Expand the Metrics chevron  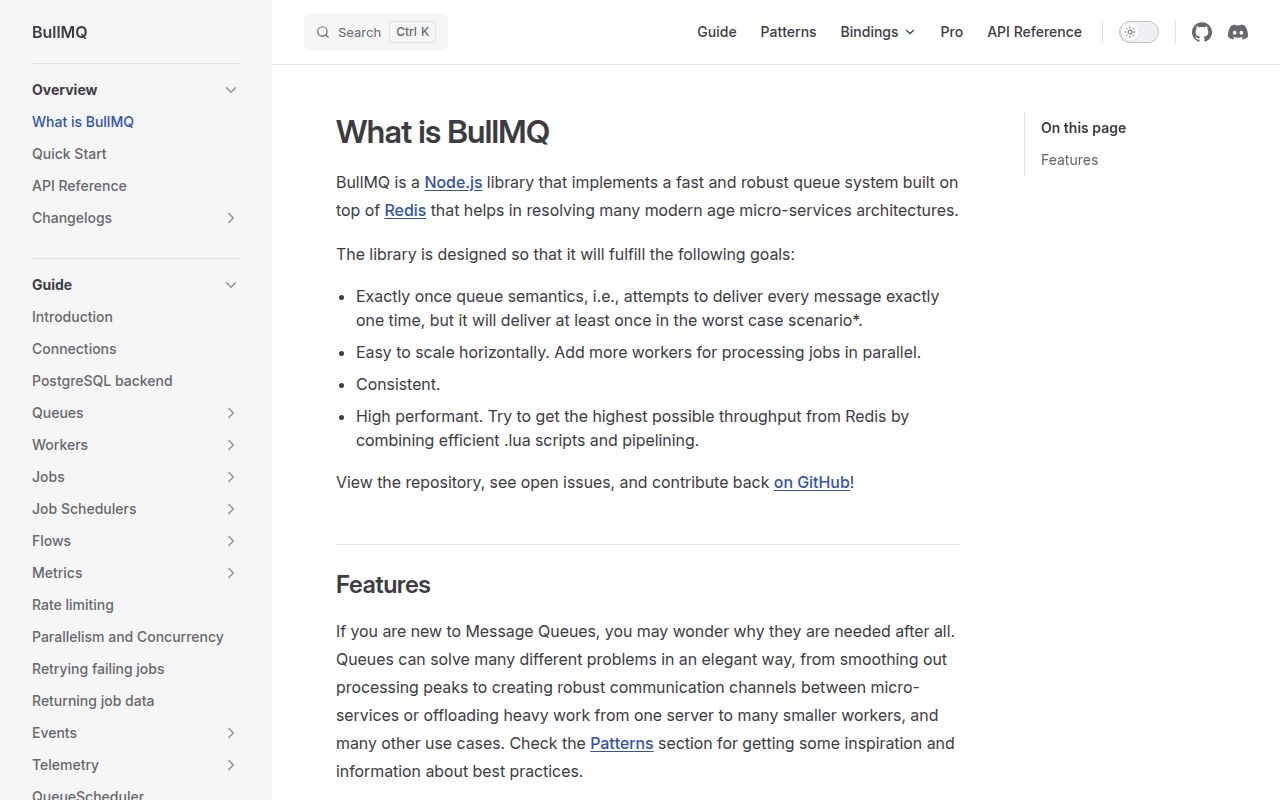point(231,573)
